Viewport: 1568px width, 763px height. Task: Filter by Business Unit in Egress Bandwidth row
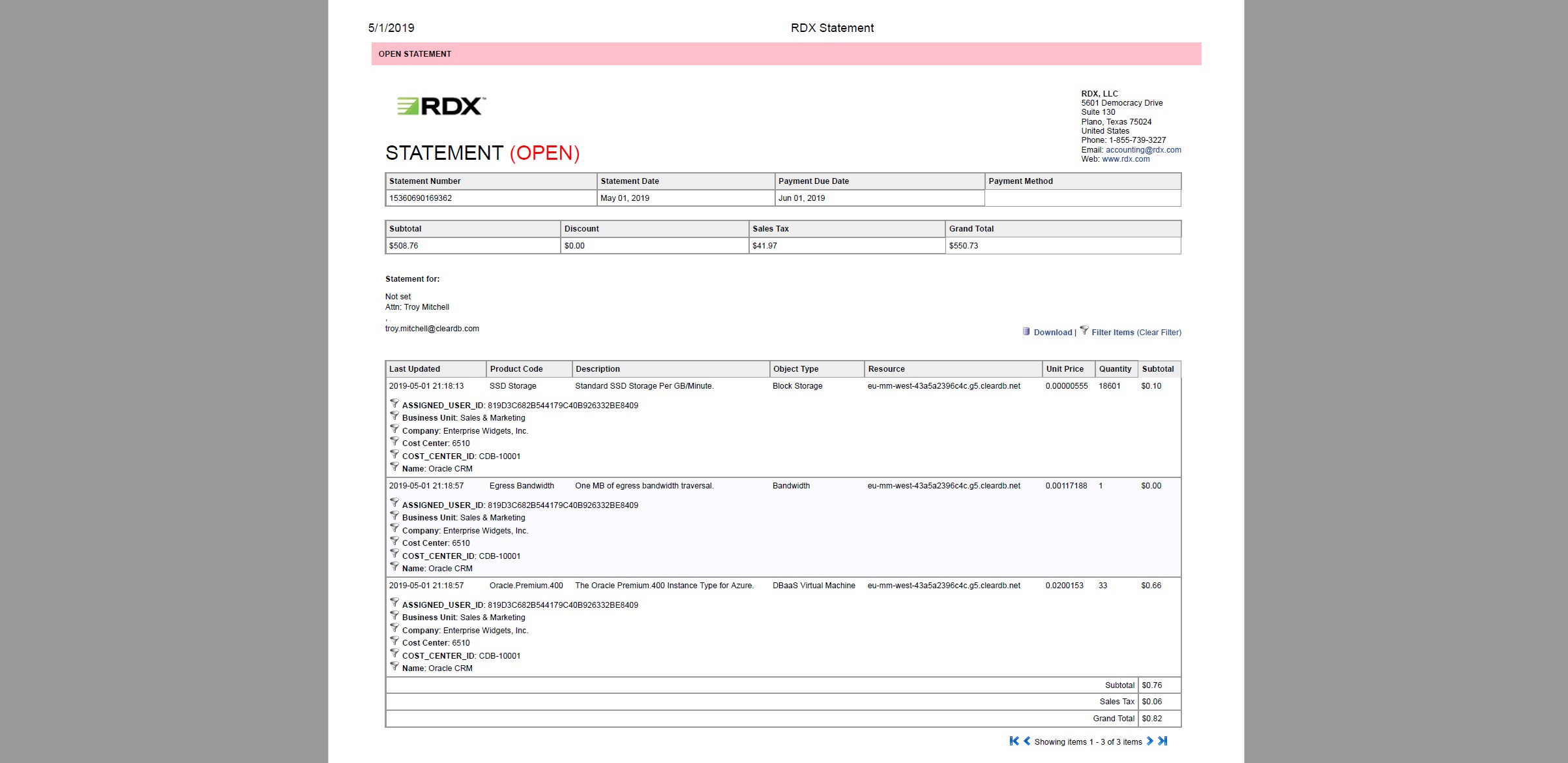[394, 516]
